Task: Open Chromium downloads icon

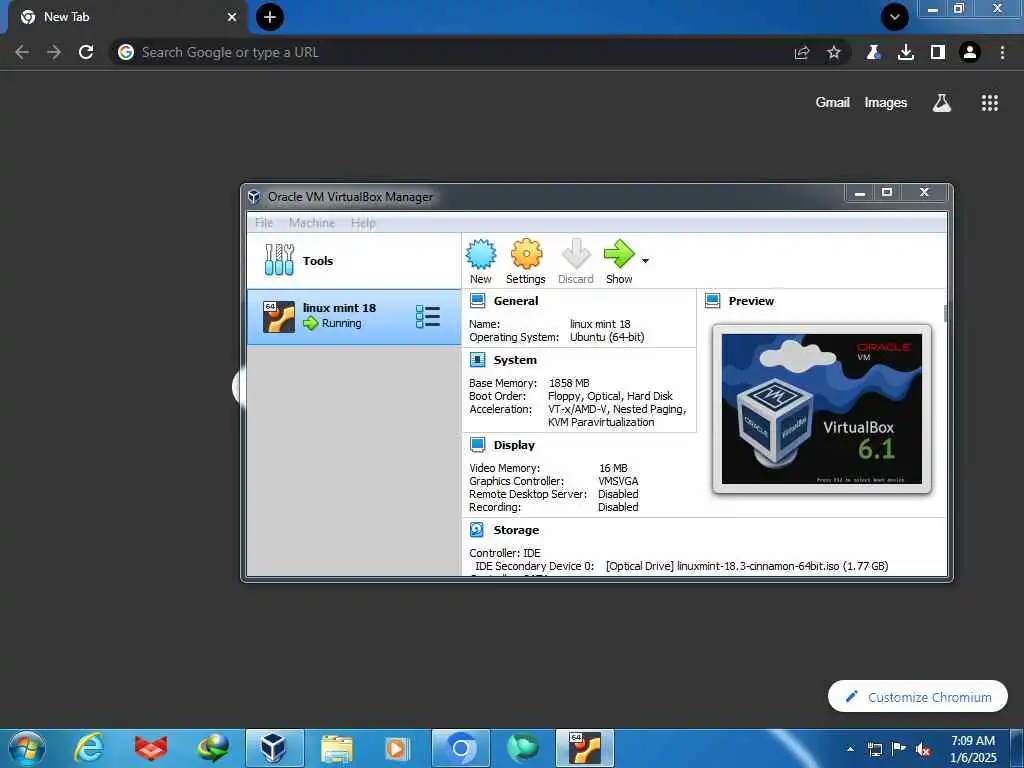Action: (x=906, y=52)
